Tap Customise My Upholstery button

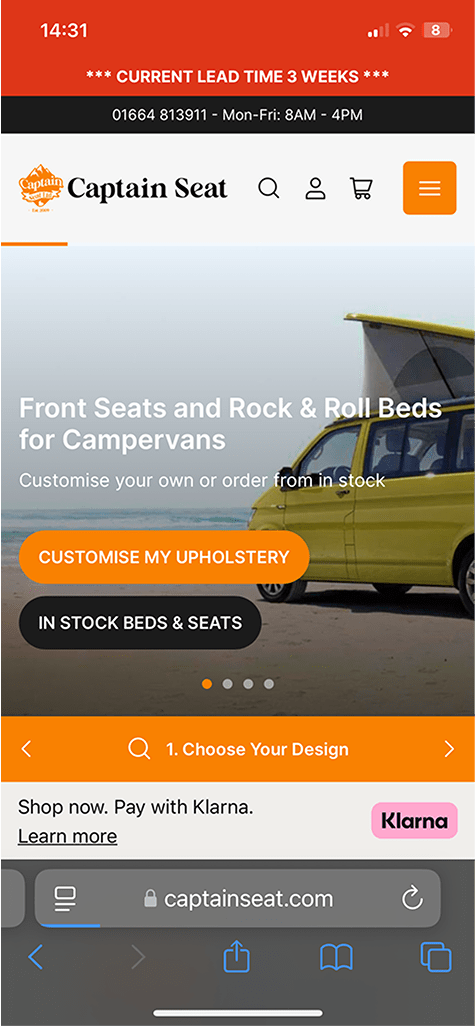164,557
